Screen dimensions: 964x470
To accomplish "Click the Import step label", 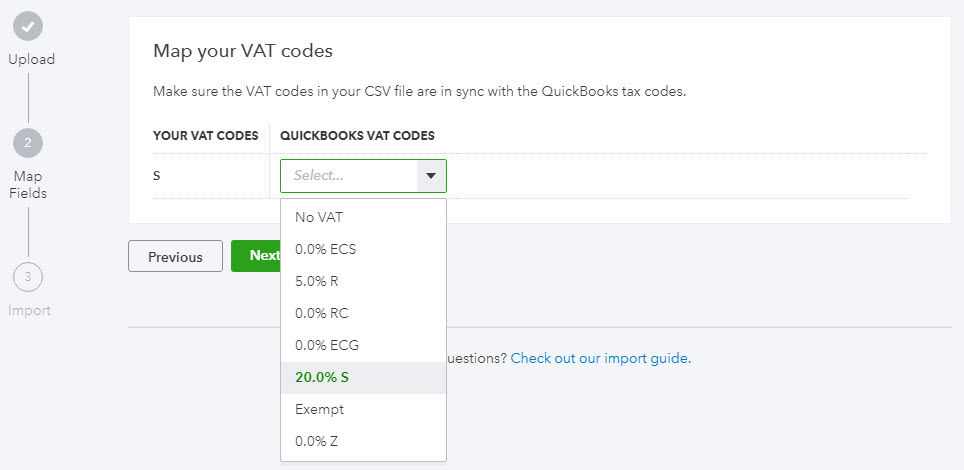I will 29,310.
